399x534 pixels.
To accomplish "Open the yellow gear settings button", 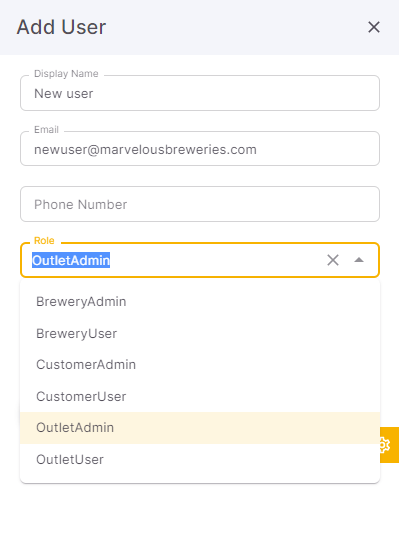I will point(389,445).
